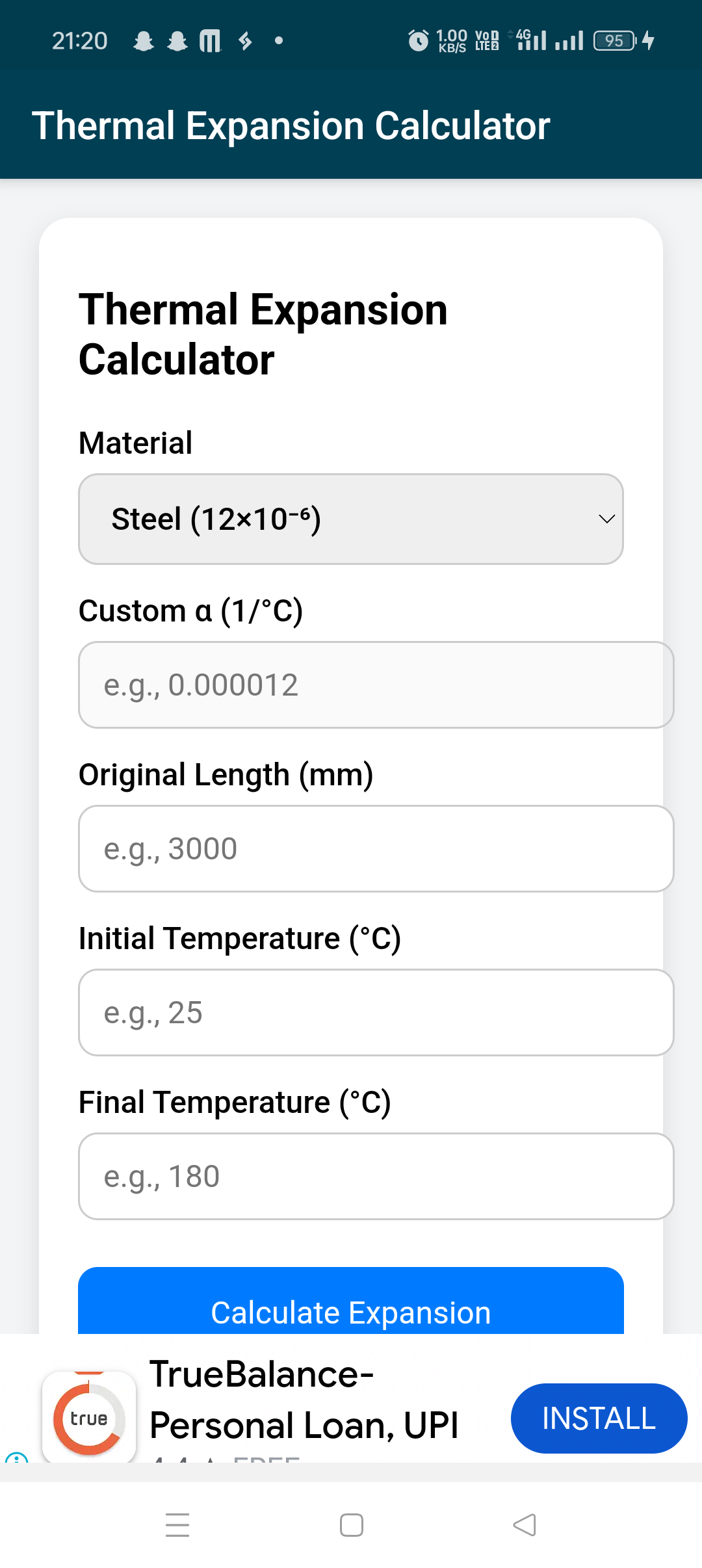Tap the status bar clock time
Viewport: 702px width, 1568px height.
click(x=79, y=41)
